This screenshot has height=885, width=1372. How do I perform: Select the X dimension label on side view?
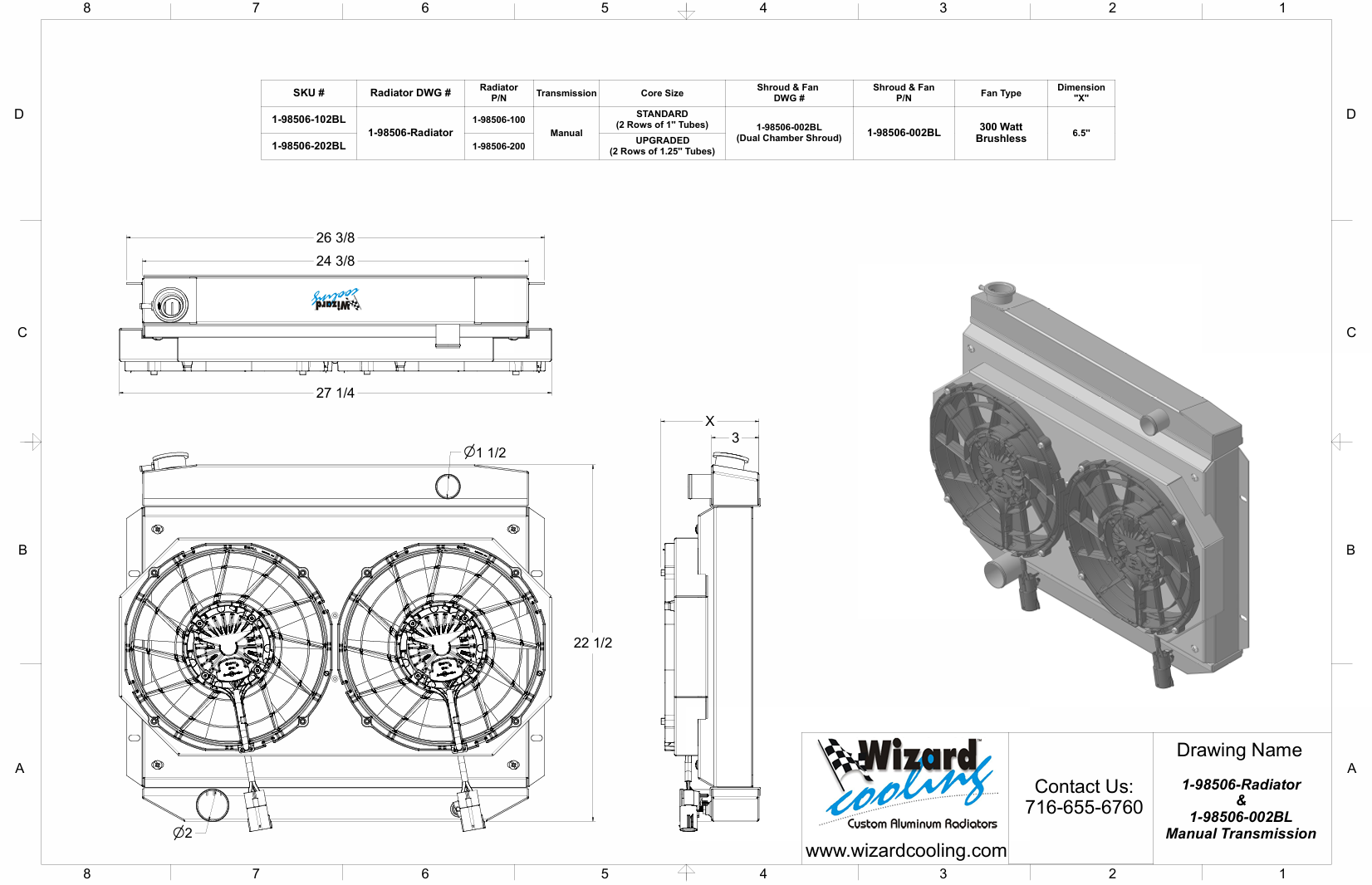[x=709, y=422]
